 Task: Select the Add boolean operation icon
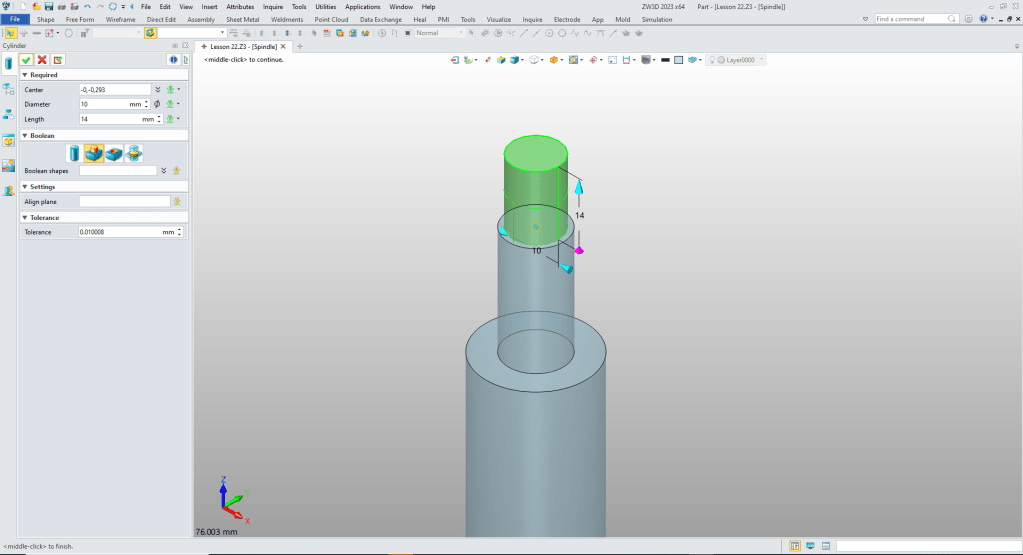pos(94,153)
